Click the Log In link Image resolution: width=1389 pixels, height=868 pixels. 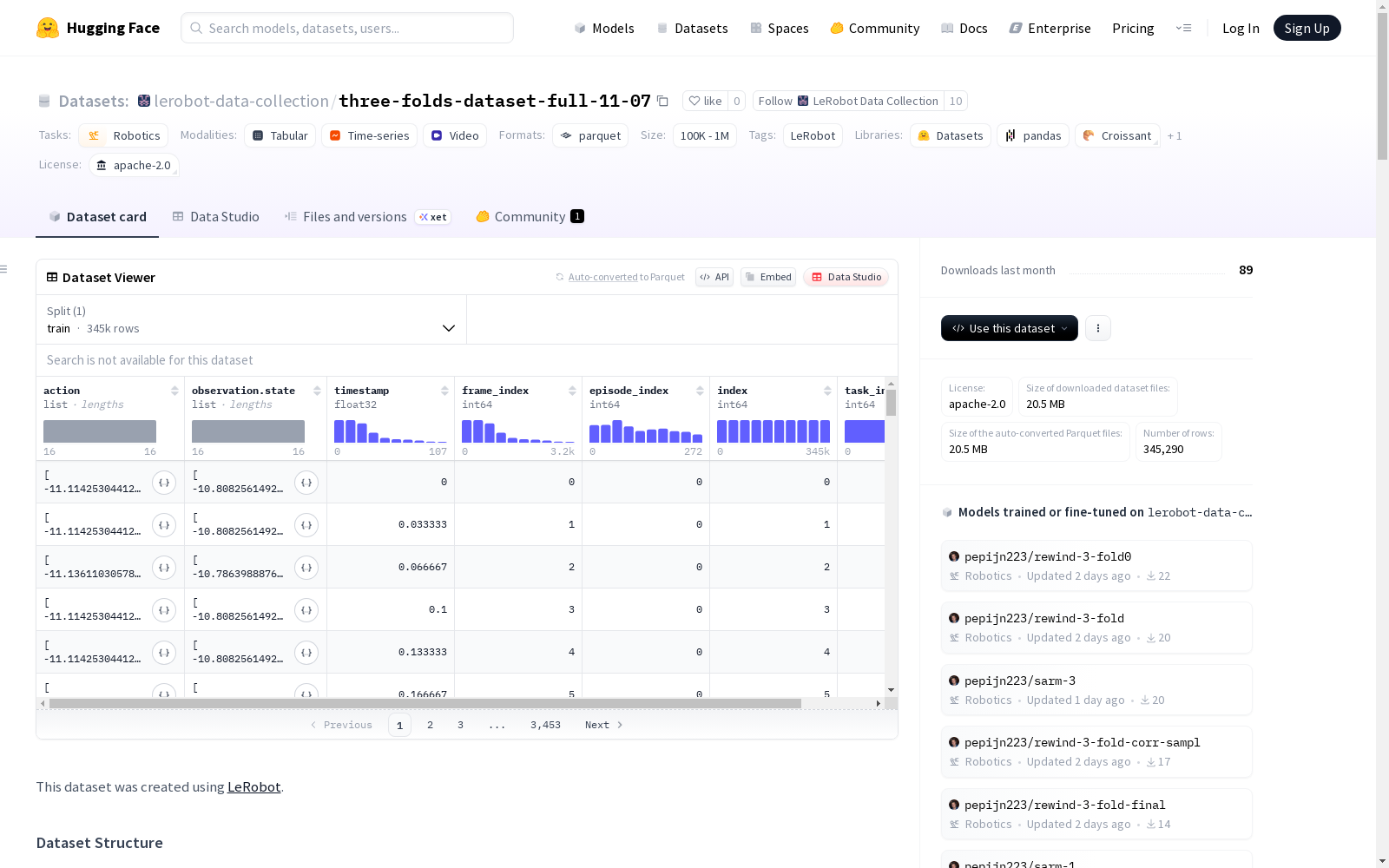pos(1241,28)
